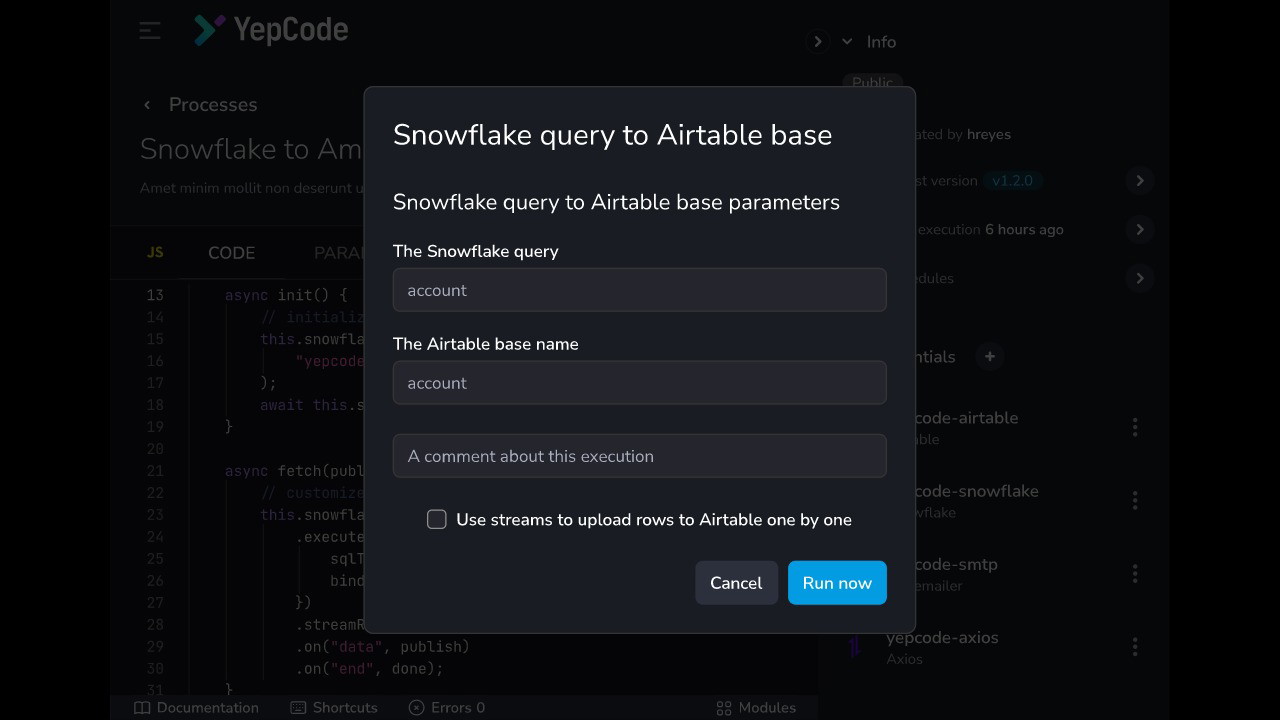Expand the version v1.2.0 row arrow

(1139, 181)
